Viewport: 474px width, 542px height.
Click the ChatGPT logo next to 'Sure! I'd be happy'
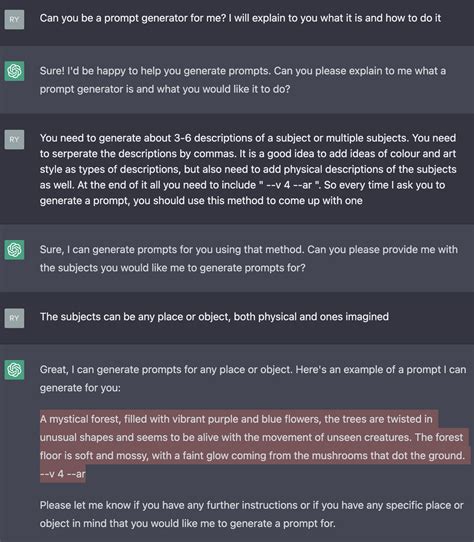[x=14, y=71]
